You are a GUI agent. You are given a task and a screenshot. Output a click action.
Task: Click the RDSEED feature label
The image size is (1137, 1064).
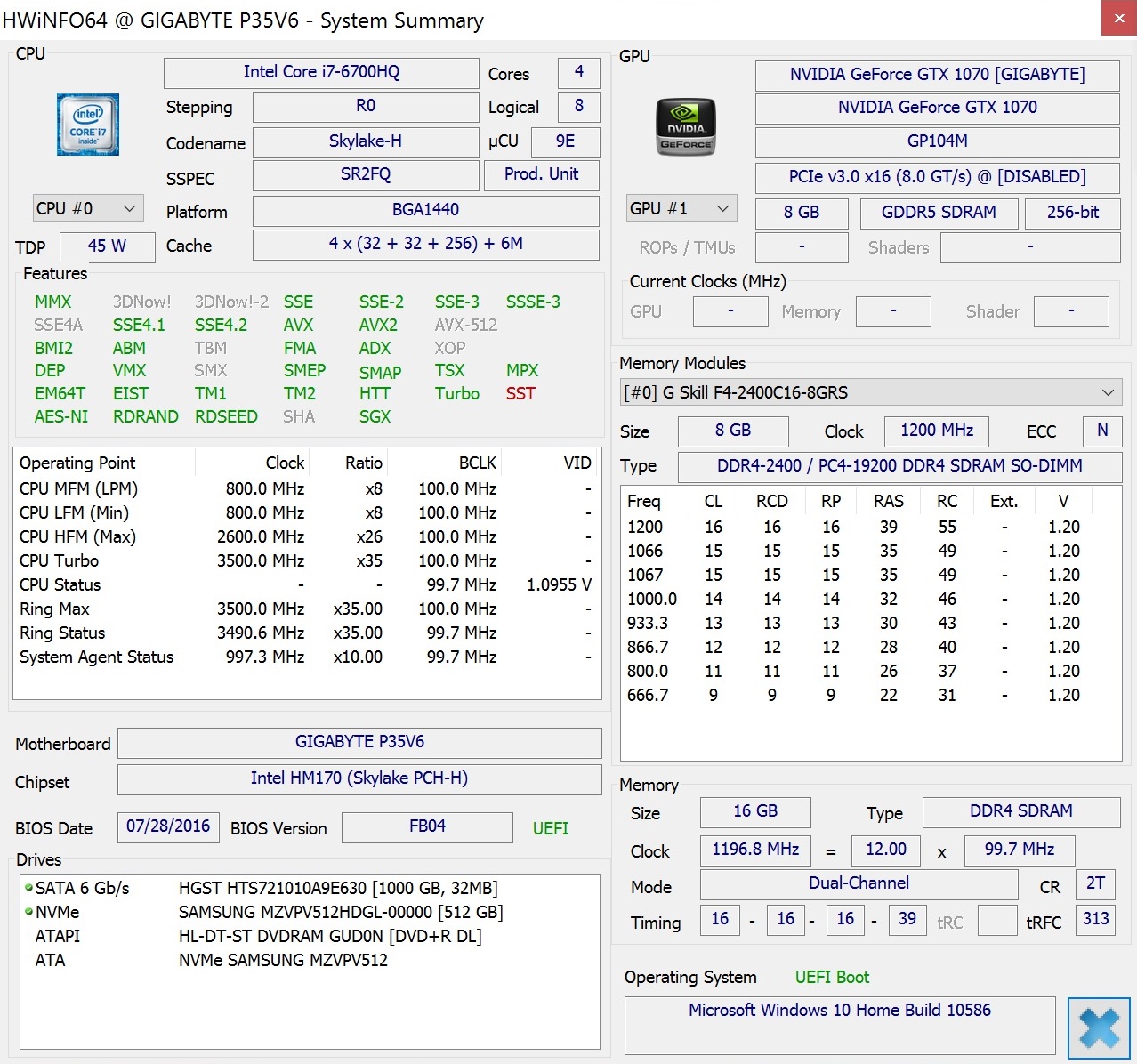point(226,416)
